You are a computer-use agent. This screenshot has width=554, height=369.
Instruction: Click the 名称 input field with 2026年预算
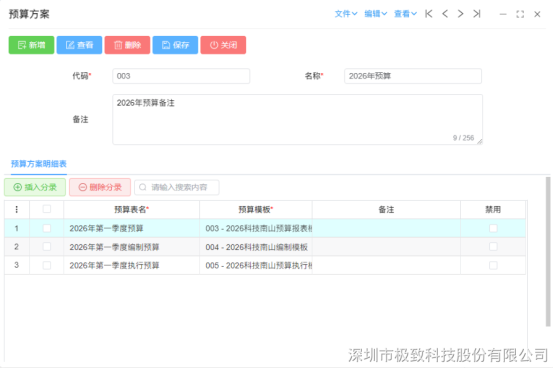[x=413, y=76]
